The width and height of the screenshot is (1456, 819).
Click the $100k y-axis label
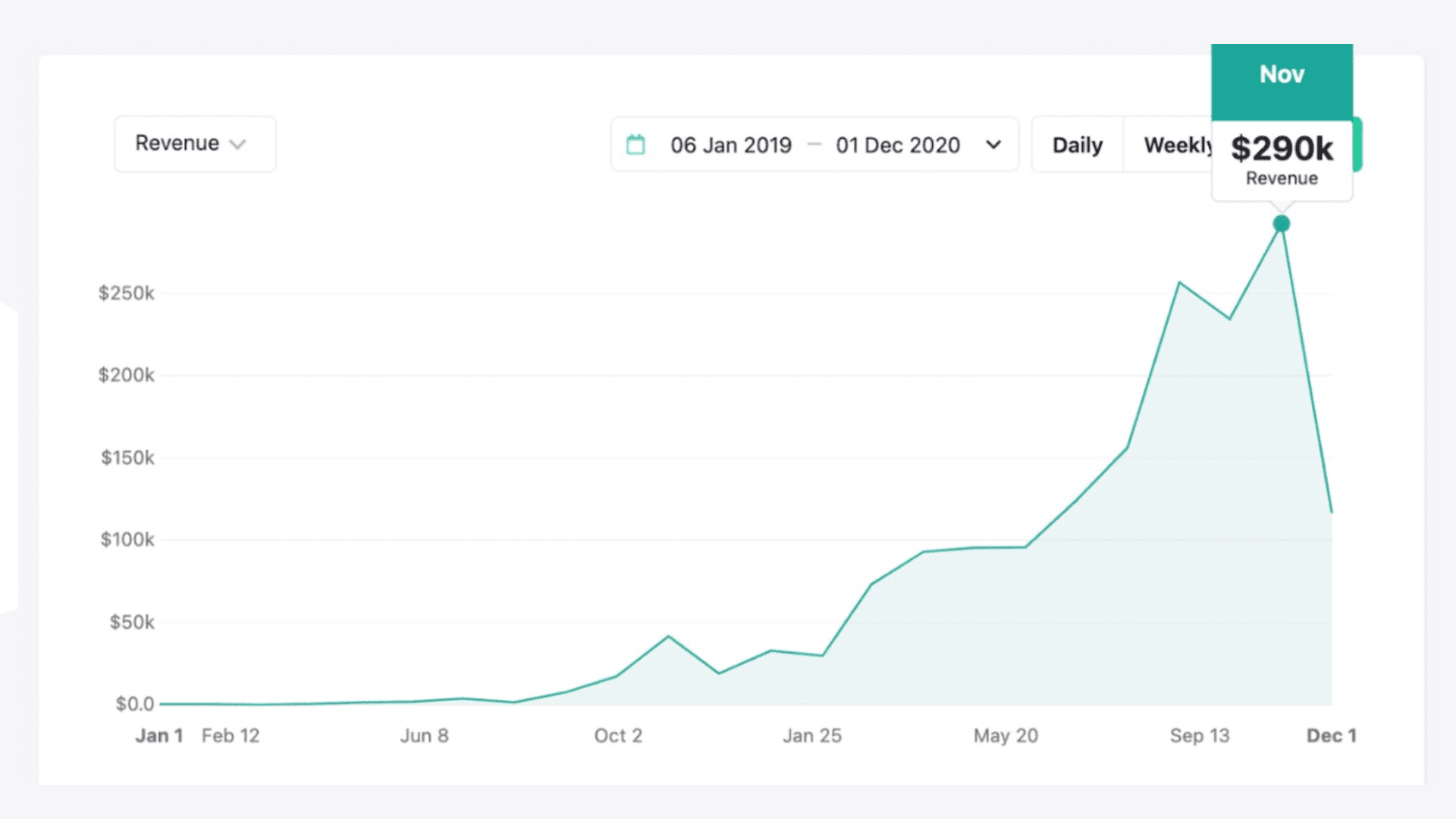point(127,540)
